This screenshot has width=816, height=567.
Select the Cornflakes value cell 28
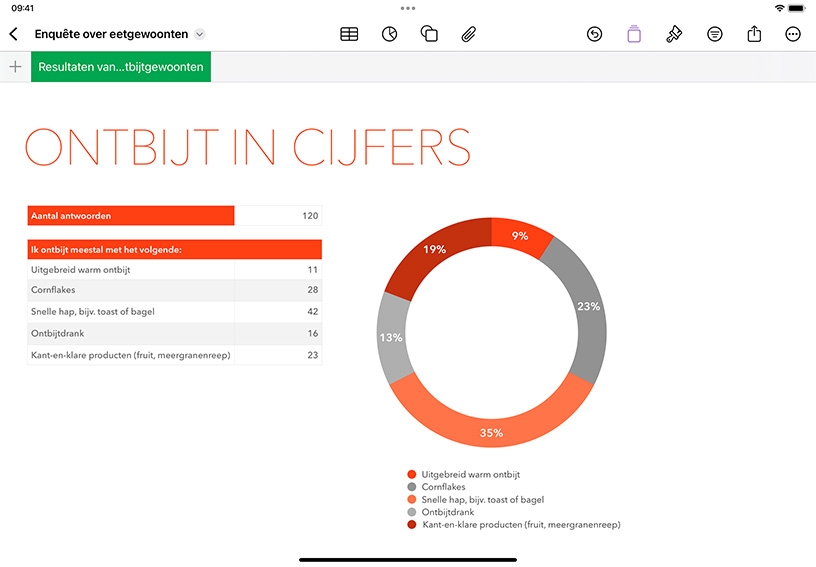tap(278, 290)
